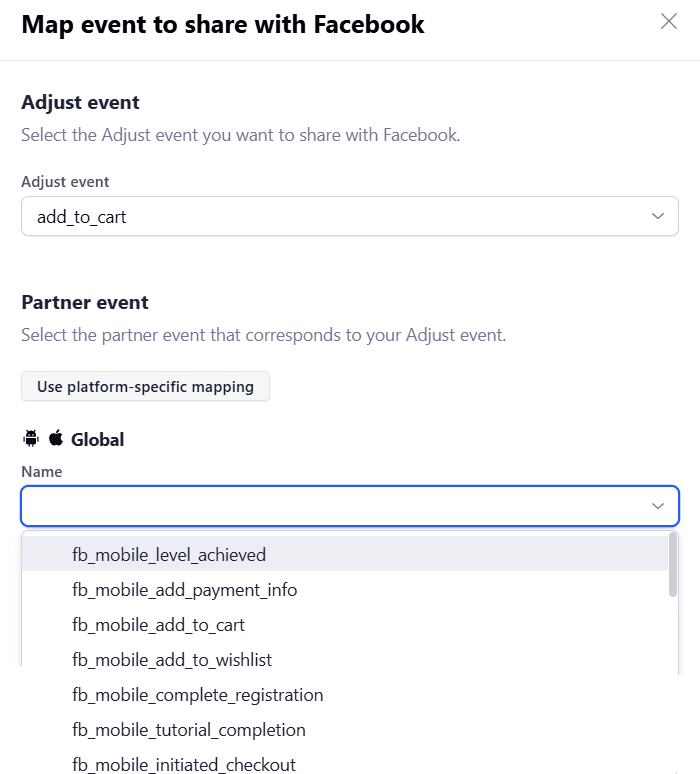Click the Global platform label

coord(97,439)
